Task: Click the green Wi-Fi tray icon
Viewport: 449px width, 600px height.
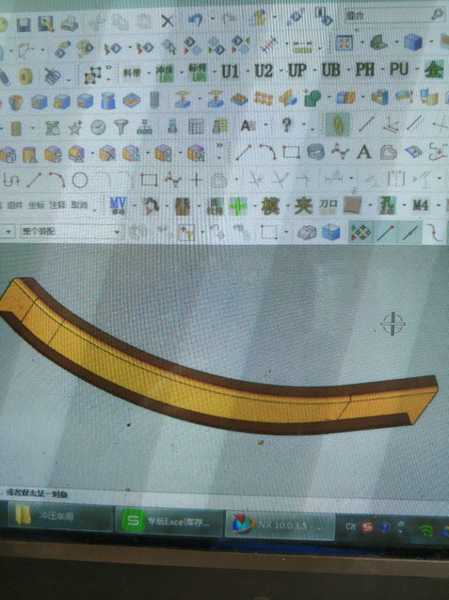Action: [425, 530]
